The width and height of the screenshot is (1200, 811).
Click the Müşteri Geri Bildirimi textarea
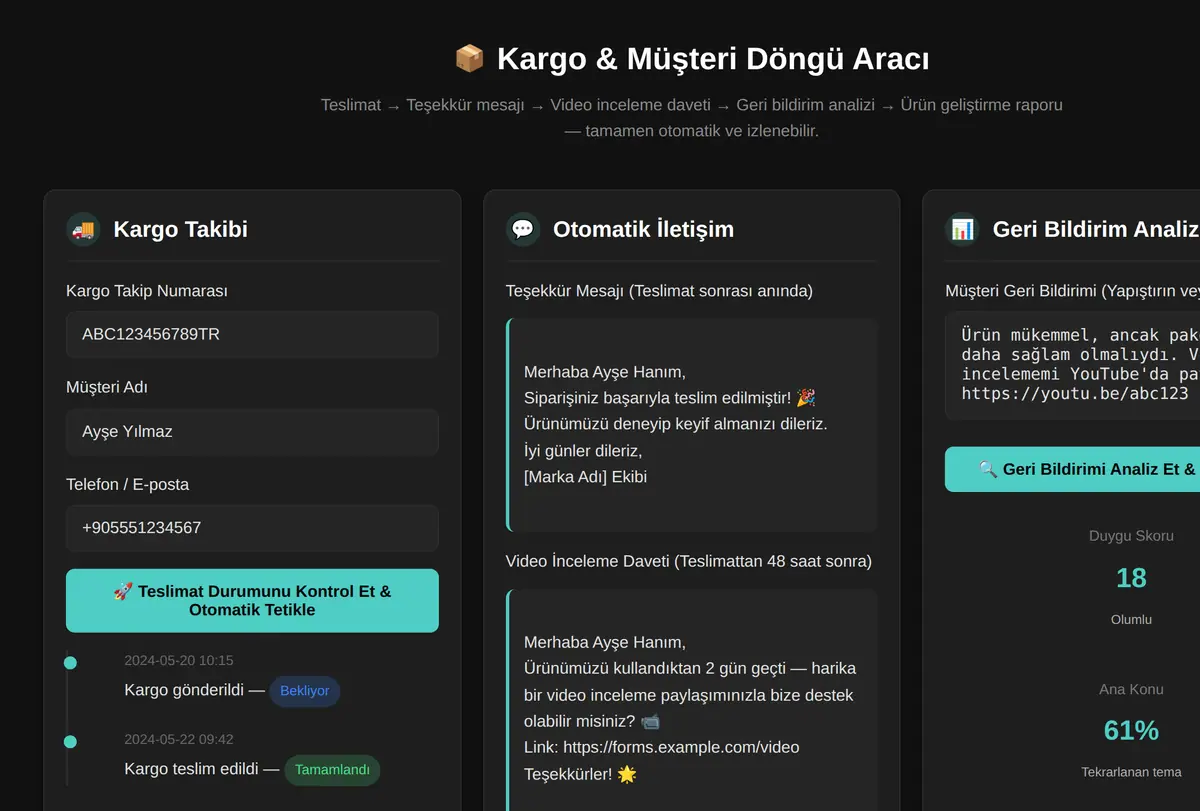point(1072,365)
